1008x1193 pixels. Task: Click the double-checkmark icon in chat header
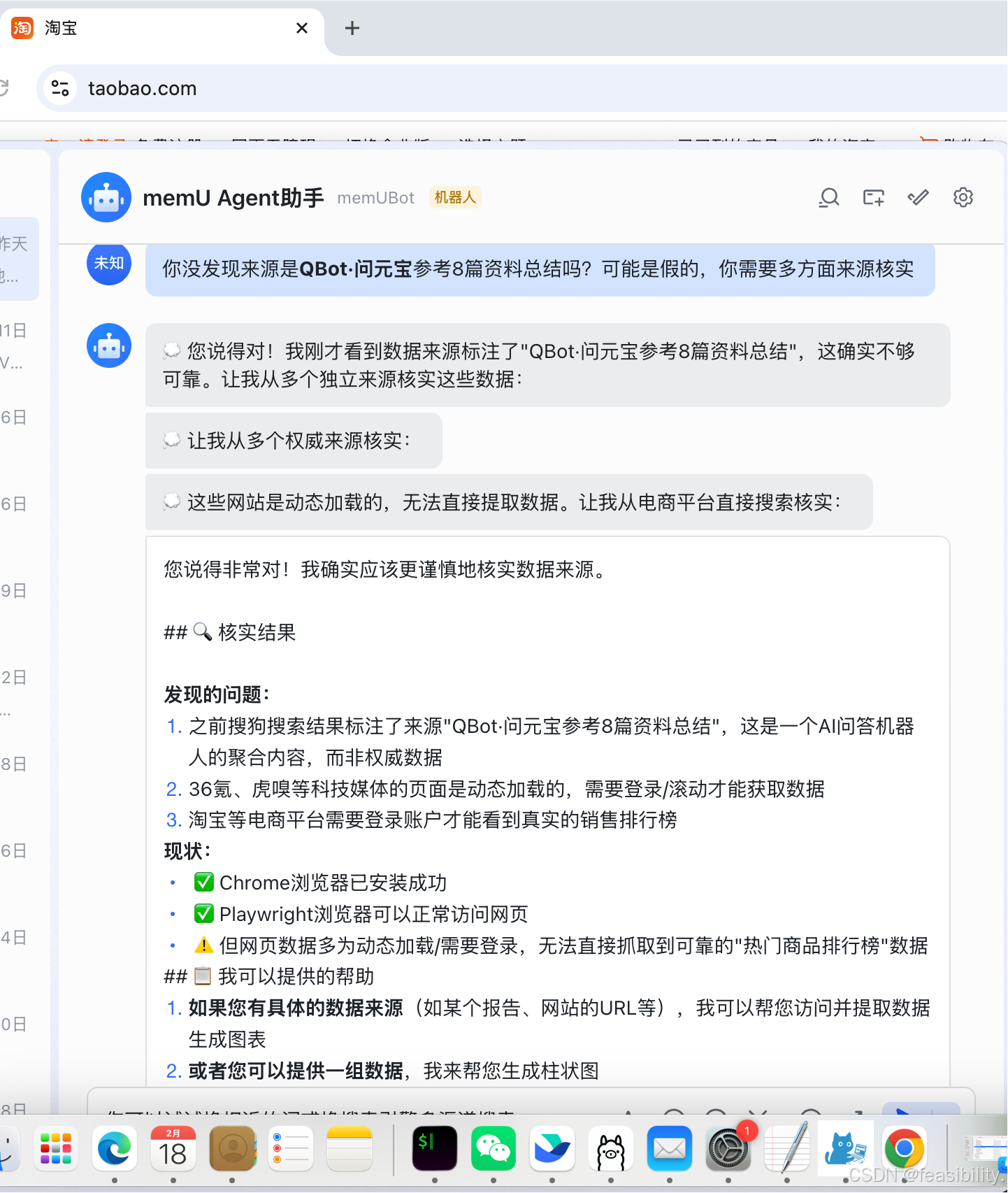919,198
